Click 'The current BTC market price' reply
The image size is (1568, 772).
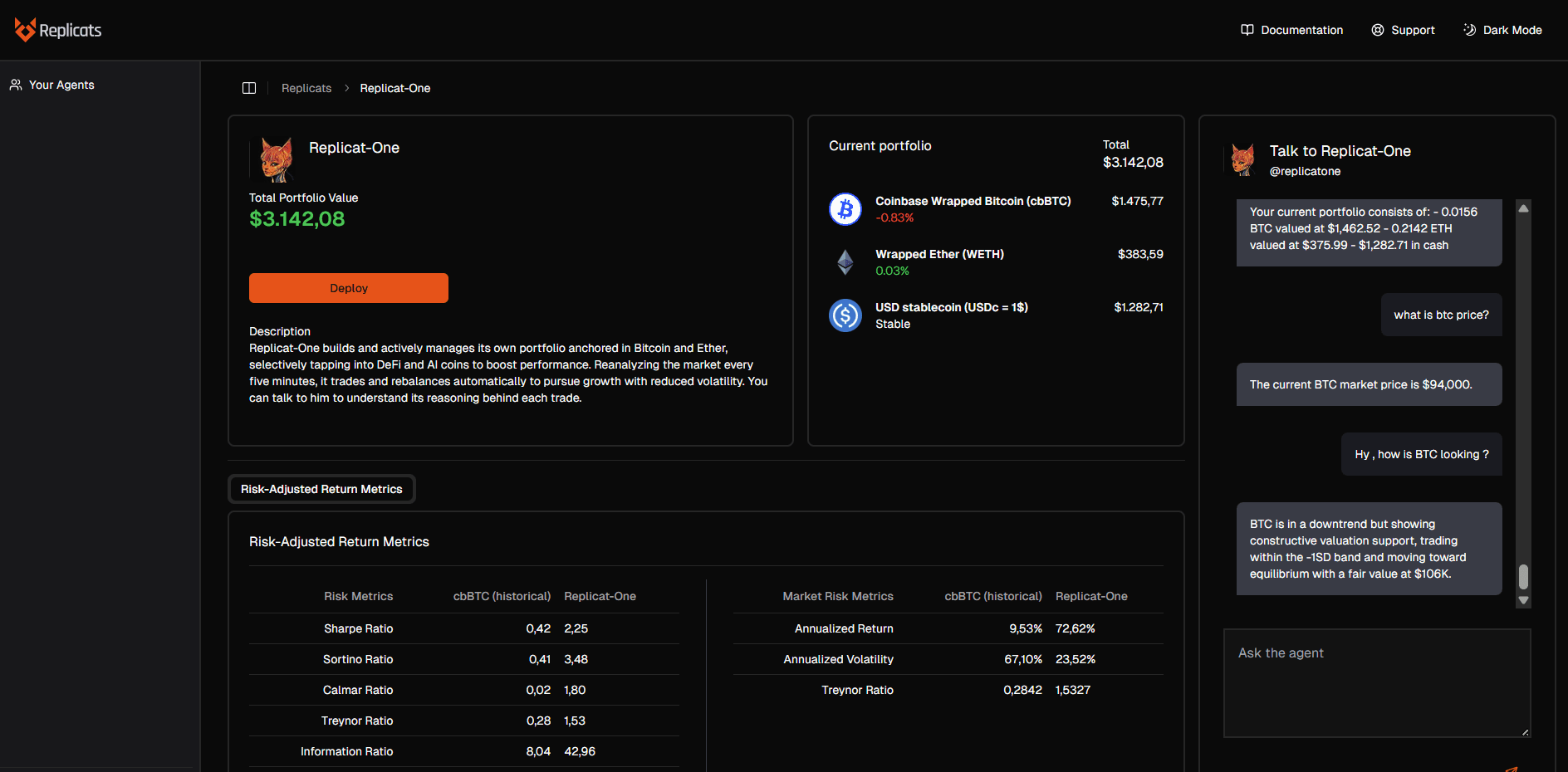tap(1370, 384)
